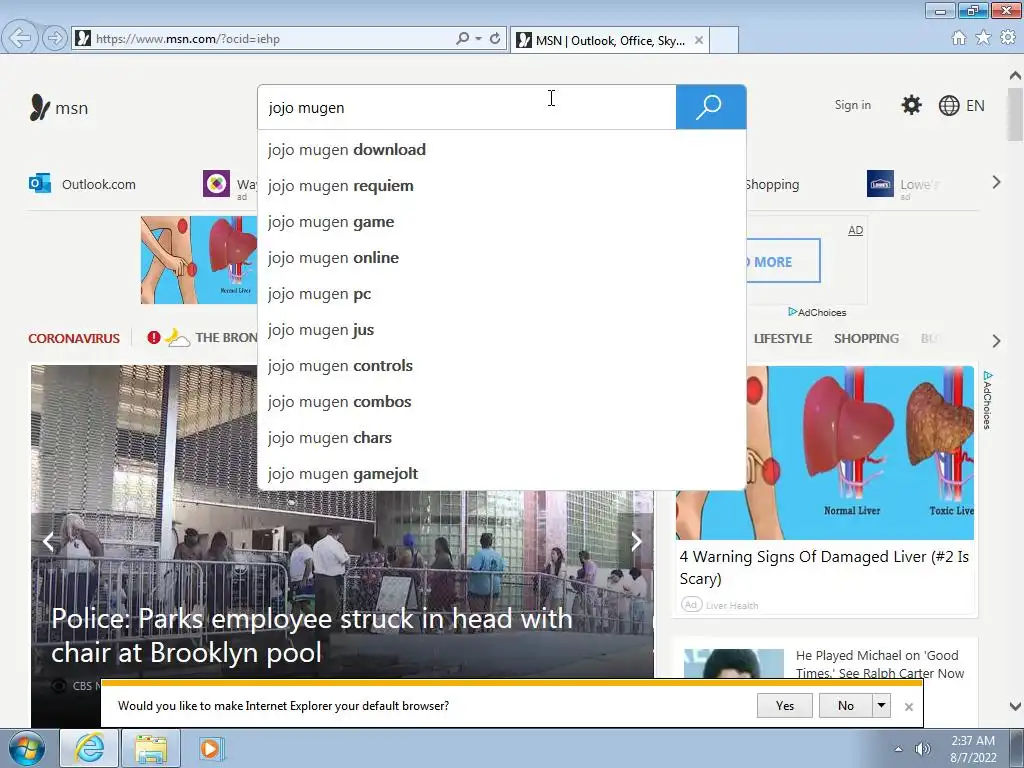Click the Shopping shortcut link
The width and height of the screenshot is (1024, 768).
pos(773,184)
